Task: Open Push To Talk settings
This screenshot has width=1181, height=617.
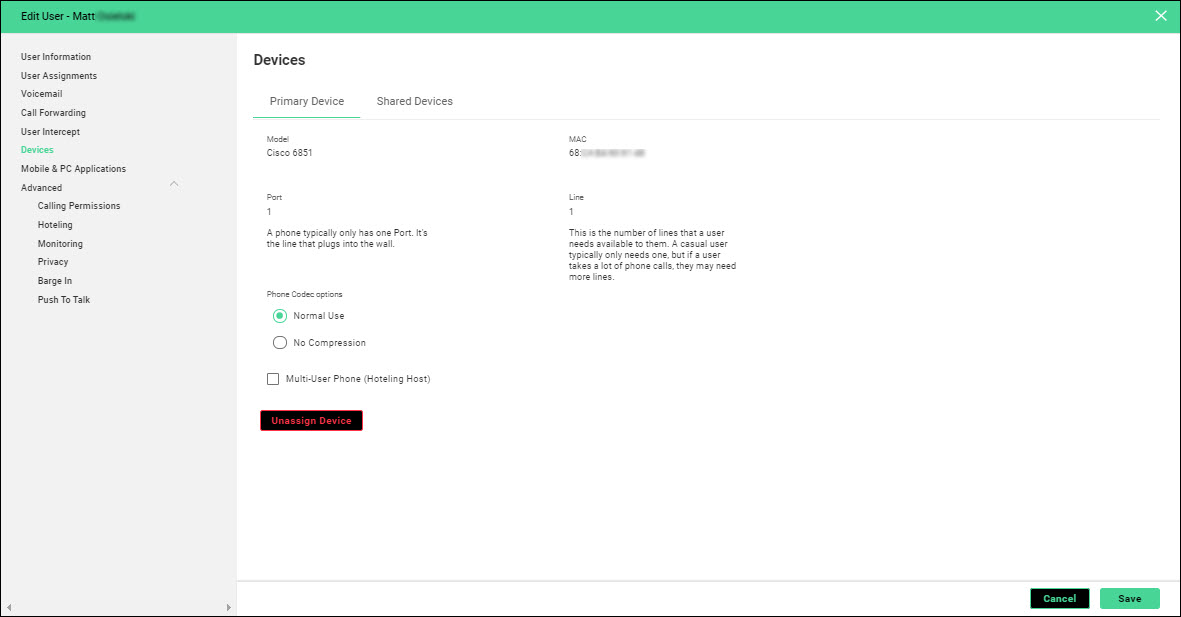Action: (x=64, y=300)
